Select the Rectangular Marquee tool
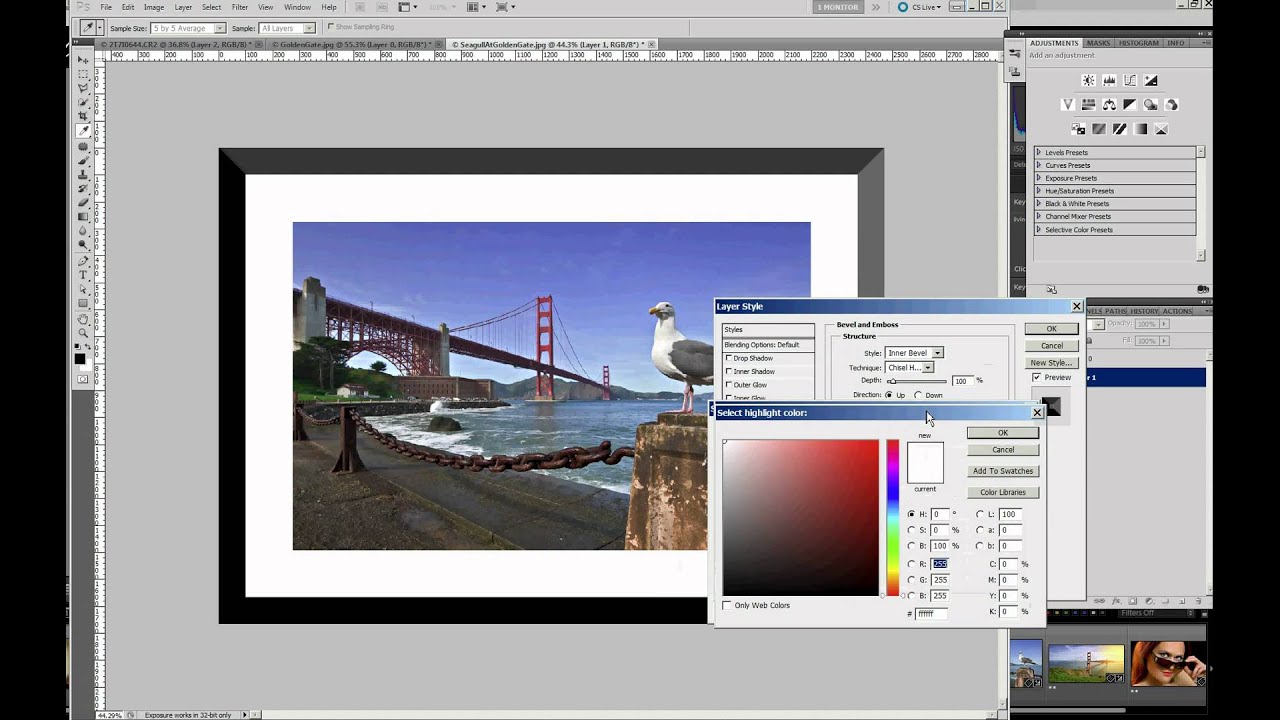Screen dimensions: 1280x720 click(x=84, y=74)
